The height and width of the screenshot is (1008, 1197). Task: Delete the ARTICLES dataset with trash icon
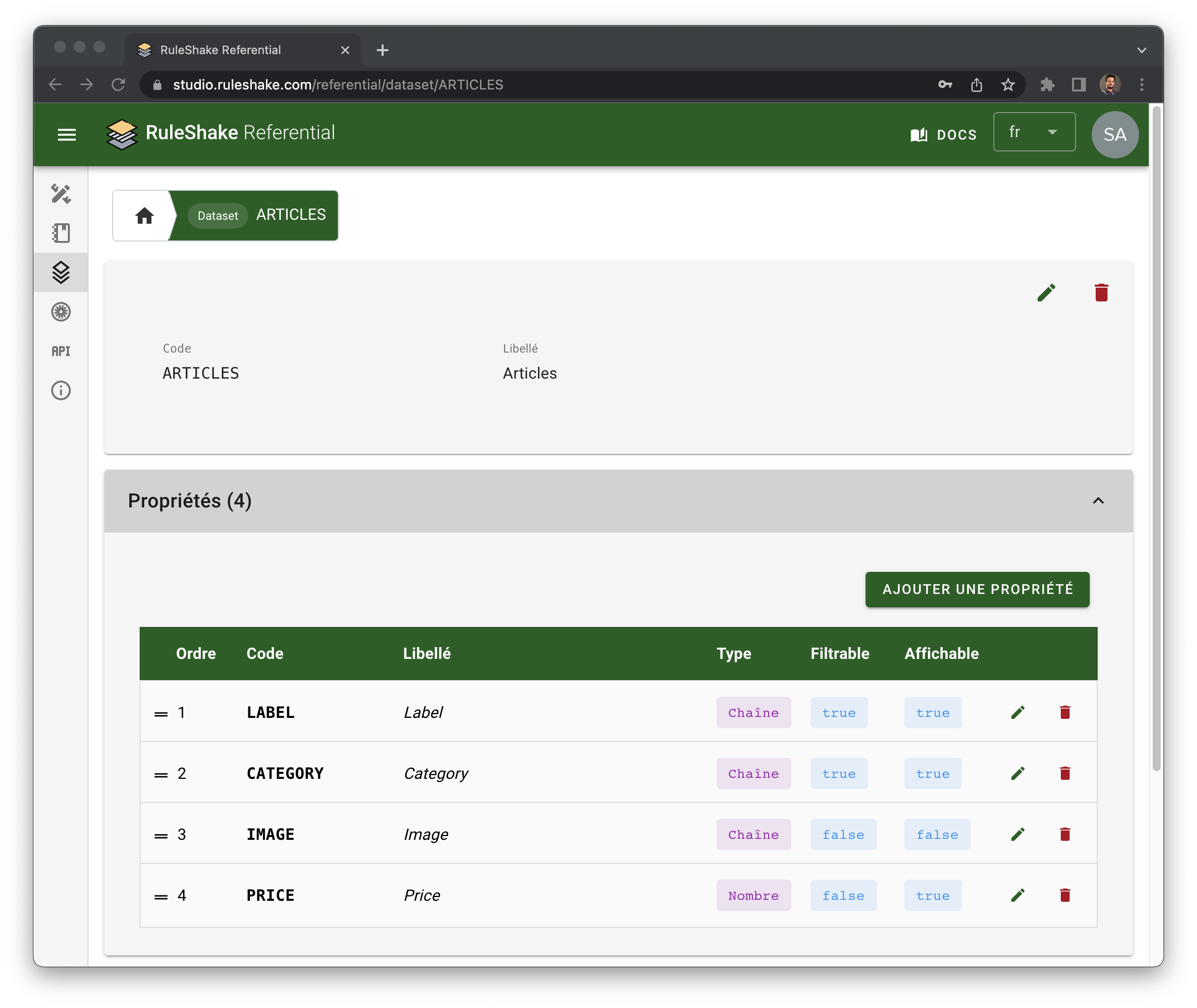(1101, 293)
